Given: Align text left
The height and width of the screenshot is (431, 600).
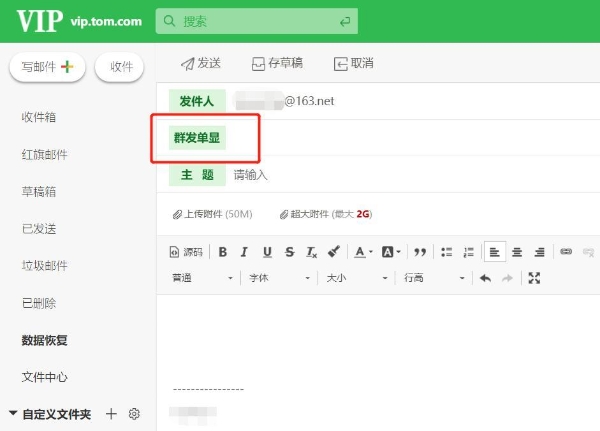Looking at the screenshot, I should pos(495,251).
